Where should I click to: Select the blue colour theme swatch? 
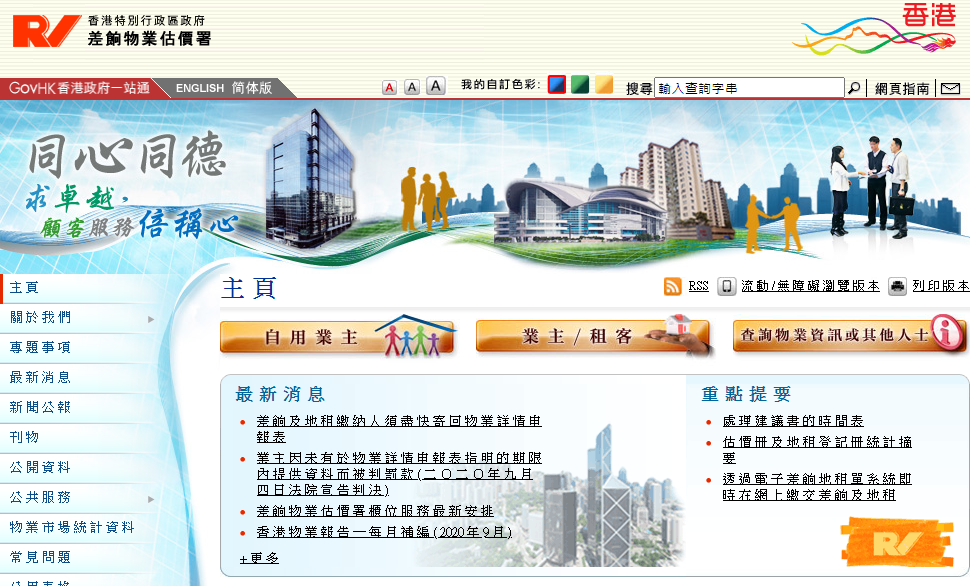point(557,85)
